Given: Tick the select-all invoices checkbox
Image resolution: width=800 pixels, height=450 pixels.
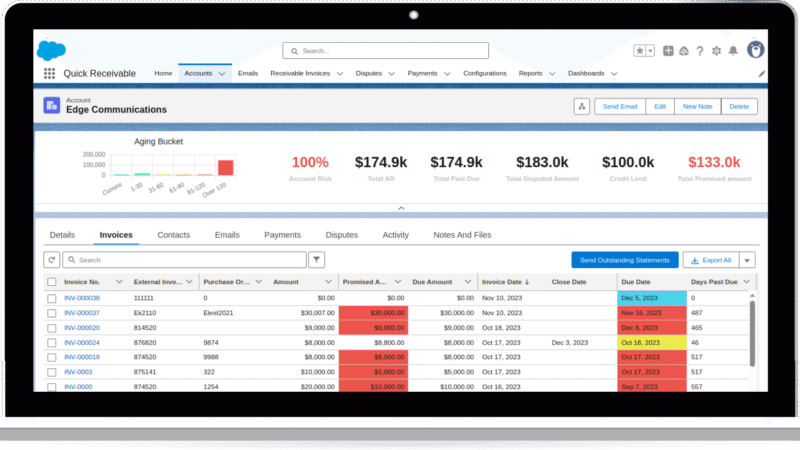Looking at the screenshot, I should 52,282.
